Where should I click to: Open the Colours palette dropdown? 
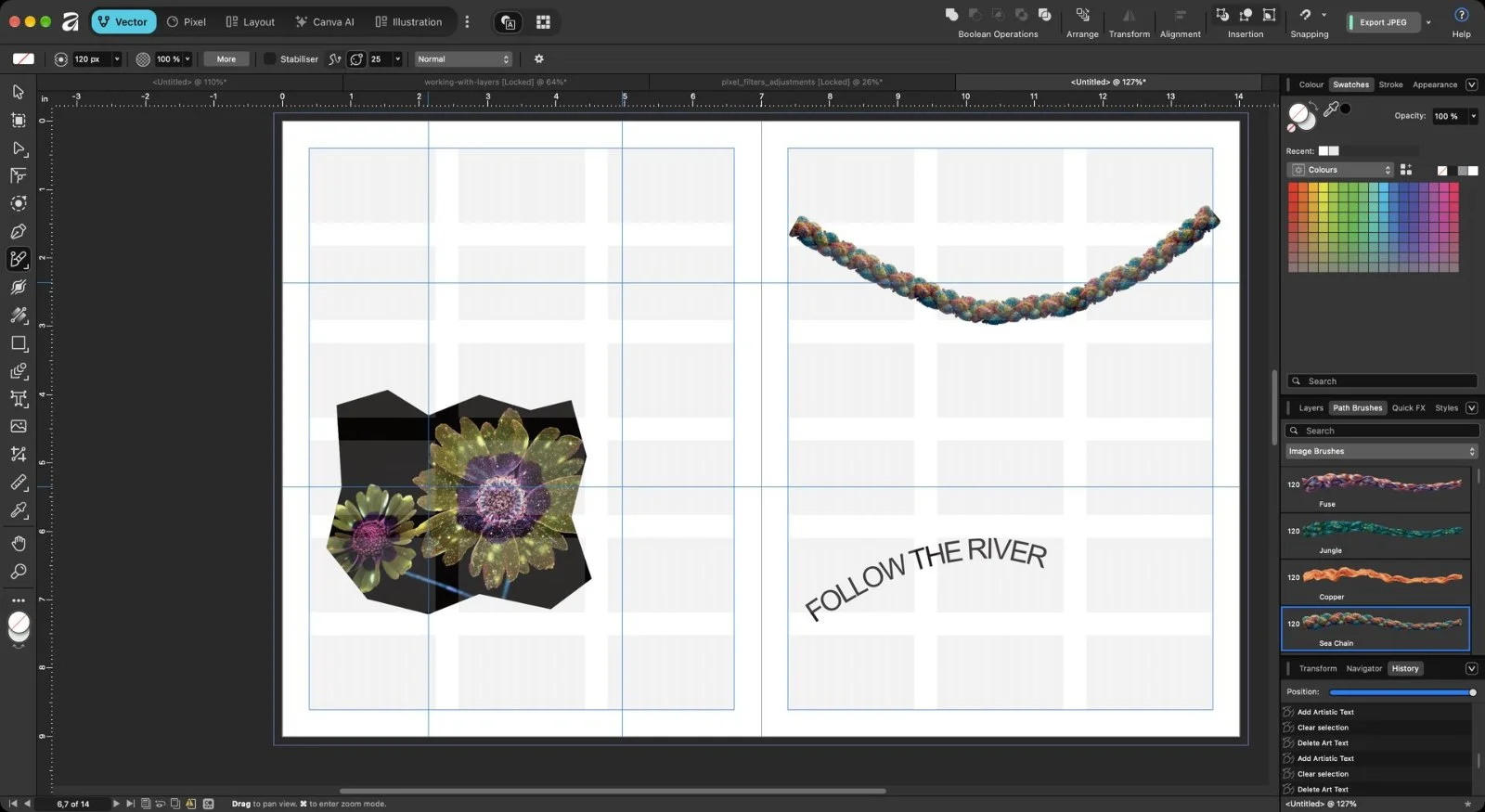pos(1340,170)
